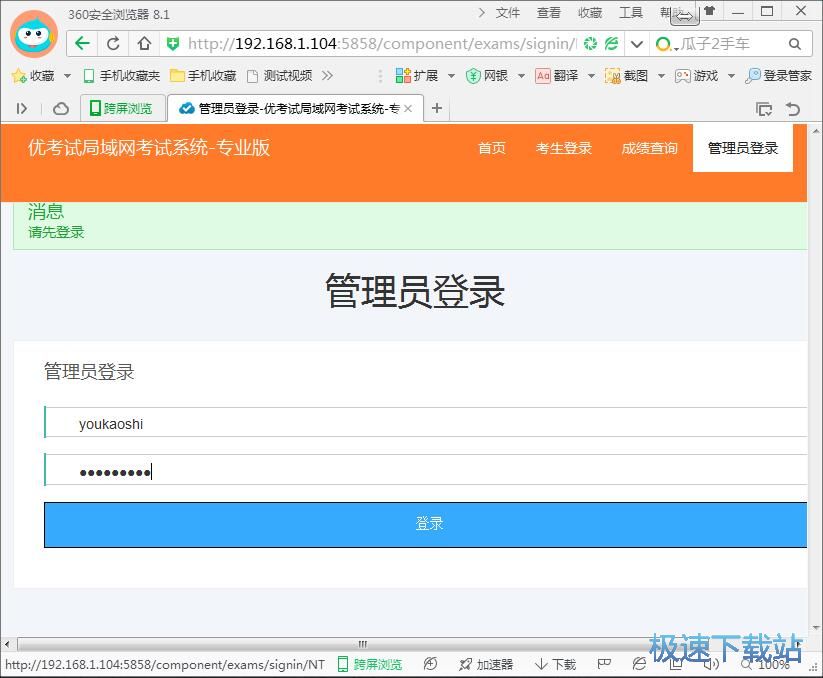Close the 管理员登录 browser tab

tap(408, 109)
